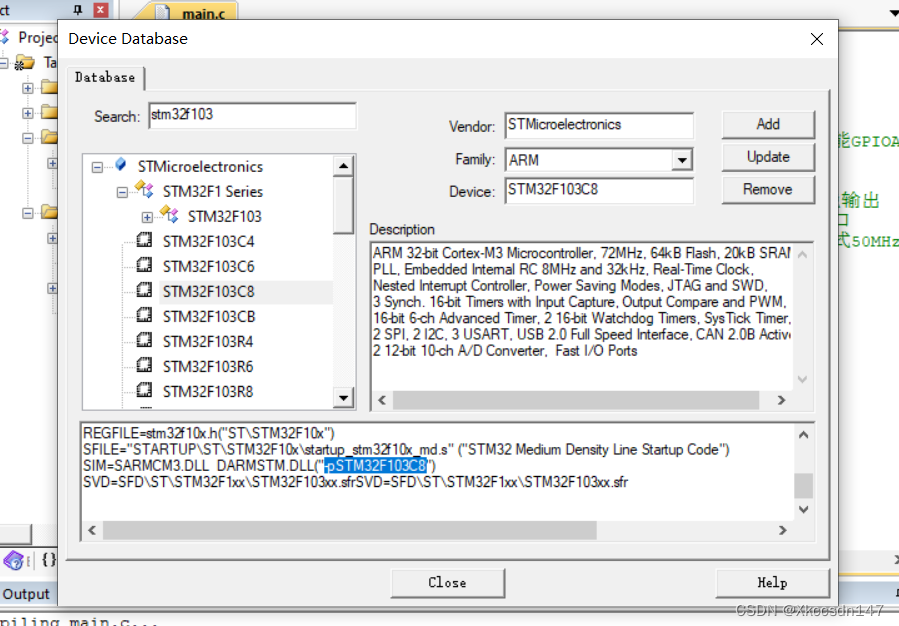Click the chip icon beside STM32F103R8

(144, 390)
